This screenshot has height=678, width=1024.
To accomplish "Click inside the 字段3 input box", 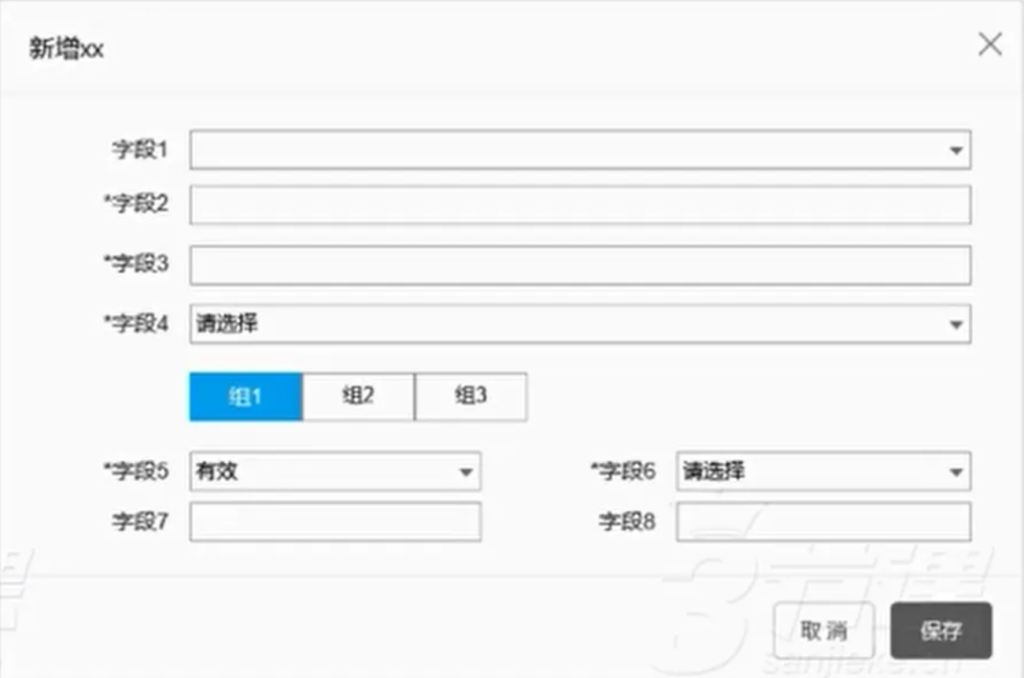I will click(580, 265).
